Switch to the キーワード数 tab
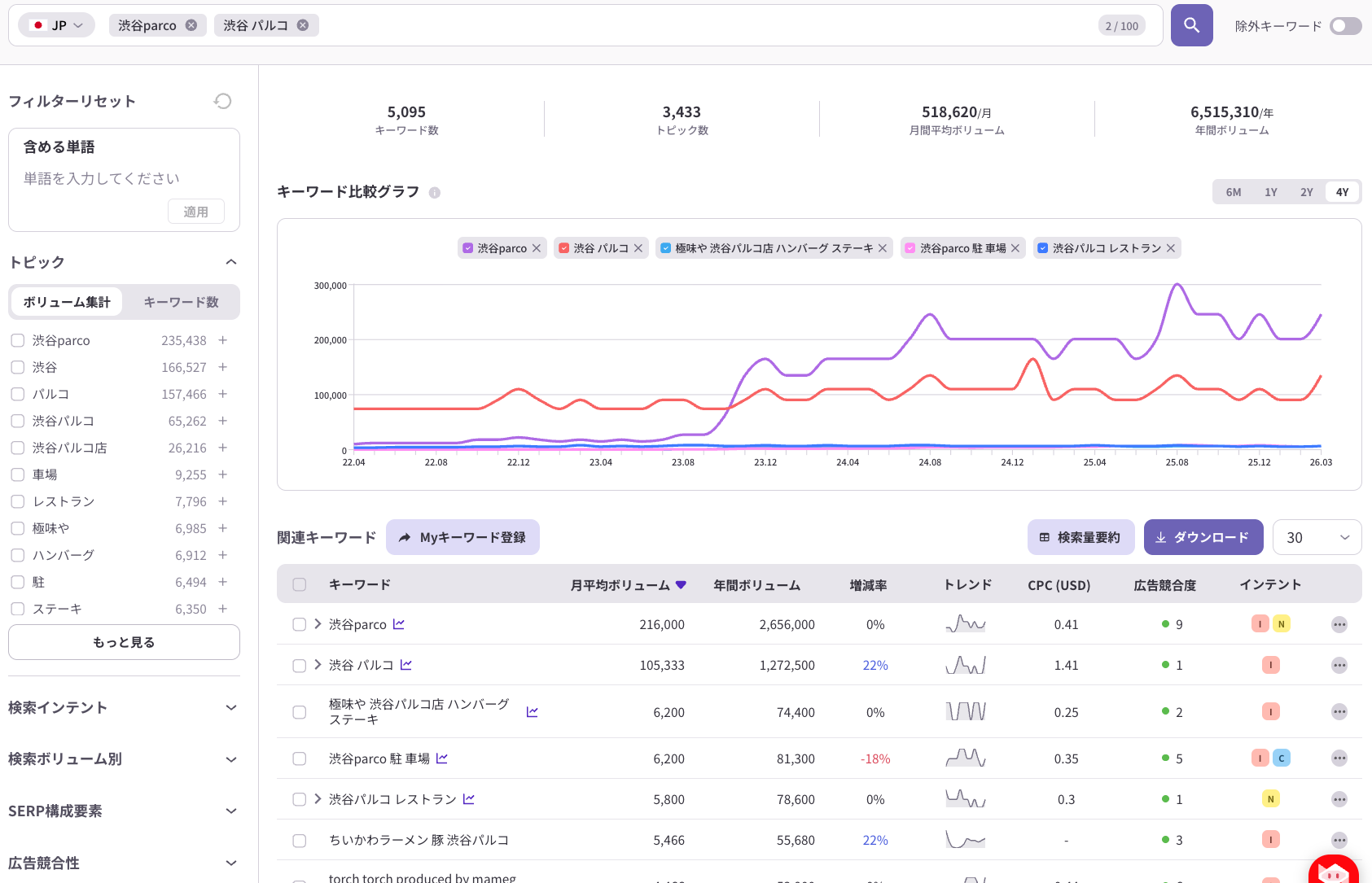 point(181,302)
